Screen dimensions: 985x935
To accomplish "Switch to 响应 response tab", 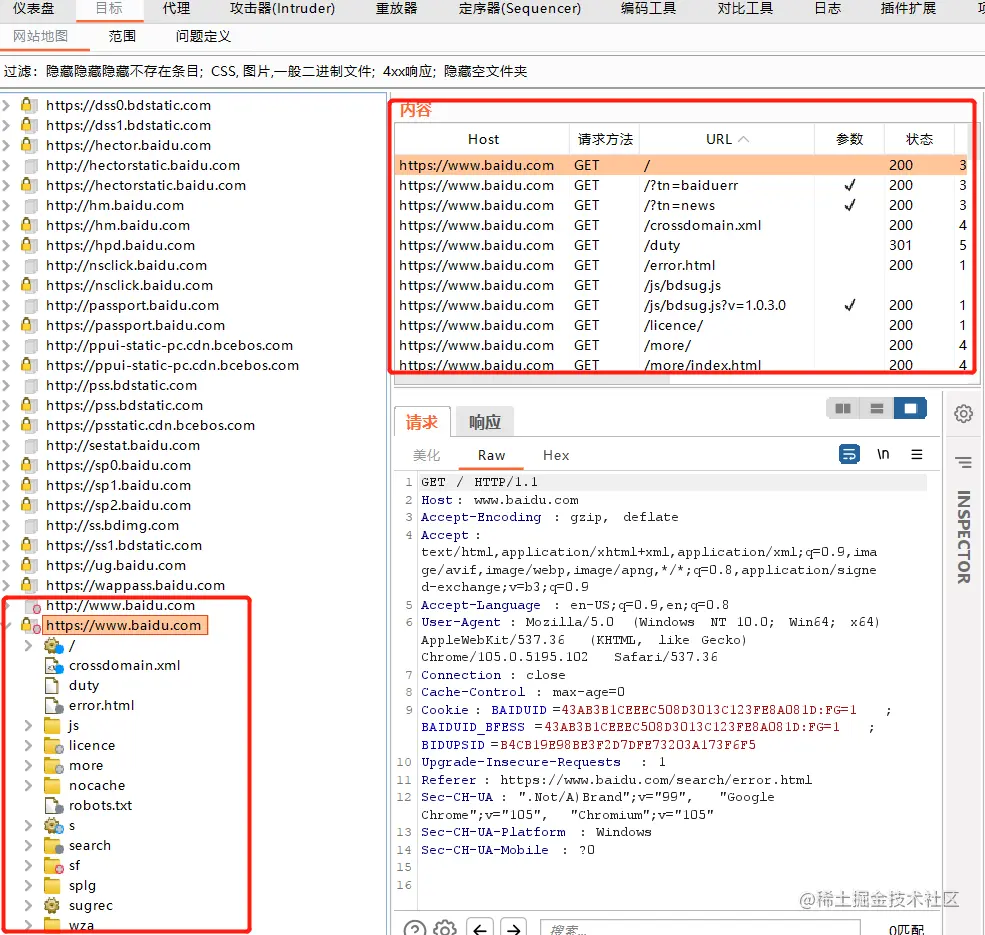I will point(484,422).
